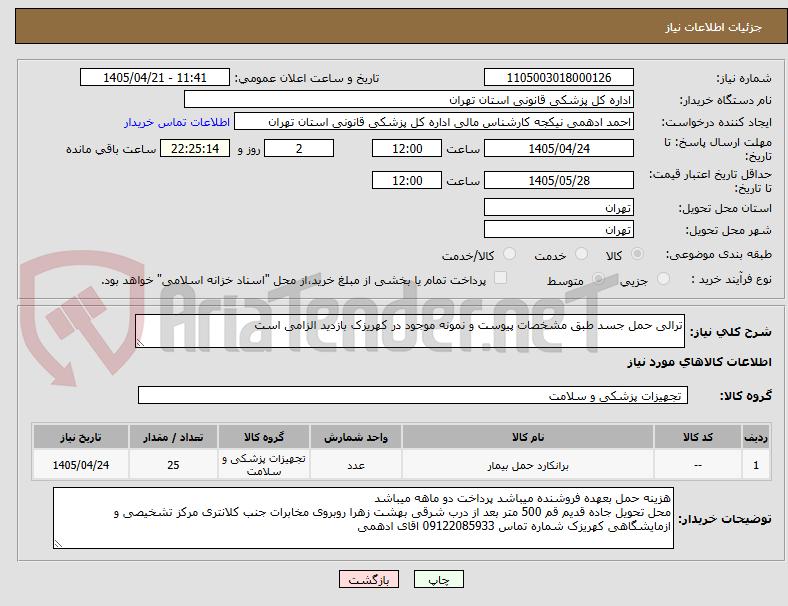Viewport: 788px width, 606px height.
Task: Click the تعداد / مقدار column header
Action: [x=173, y=437]
